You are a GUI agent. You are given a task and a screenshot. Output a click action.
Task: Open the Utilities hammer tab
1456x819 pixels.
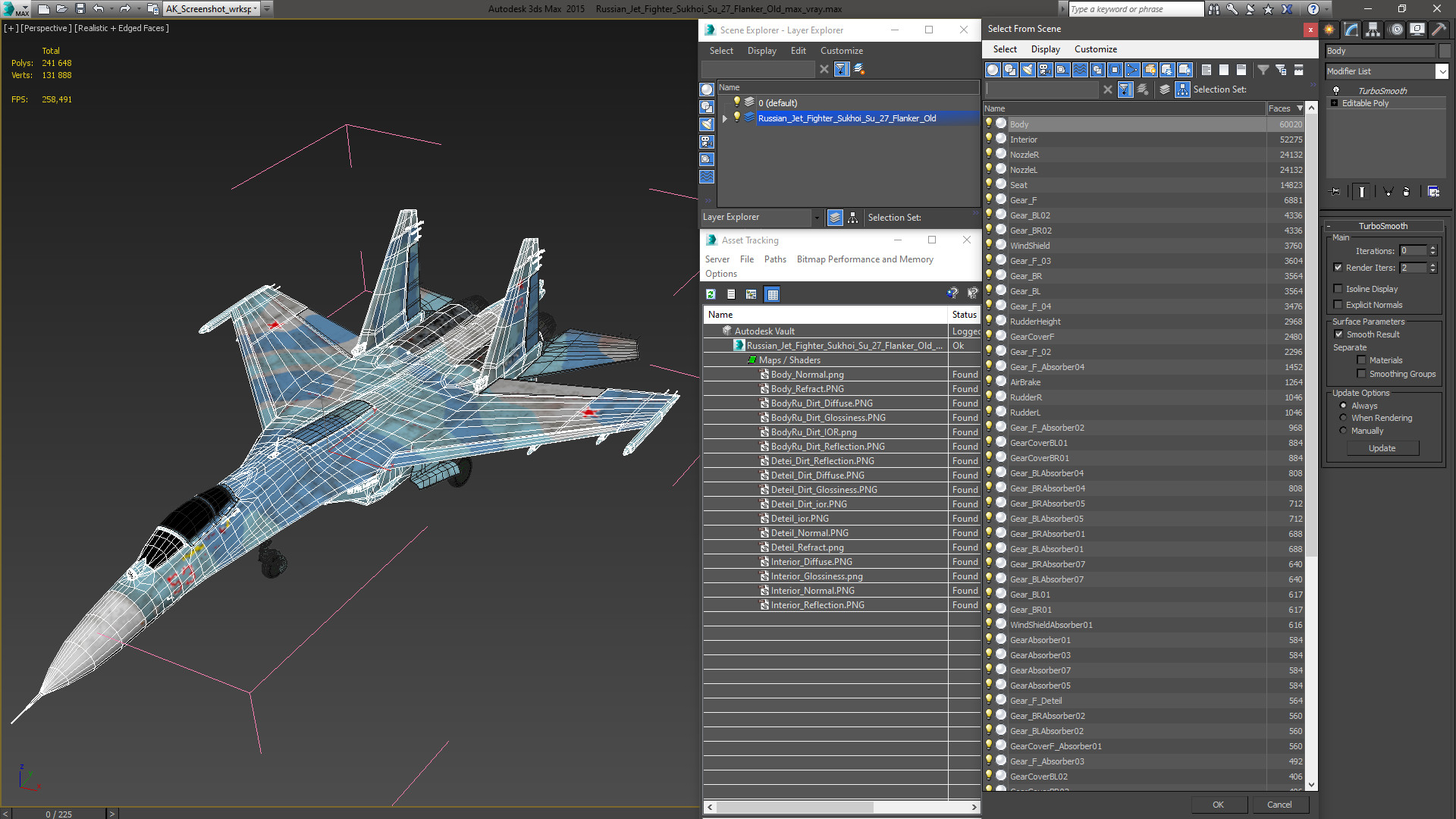pyautogui.click(x=1439, y=30)
